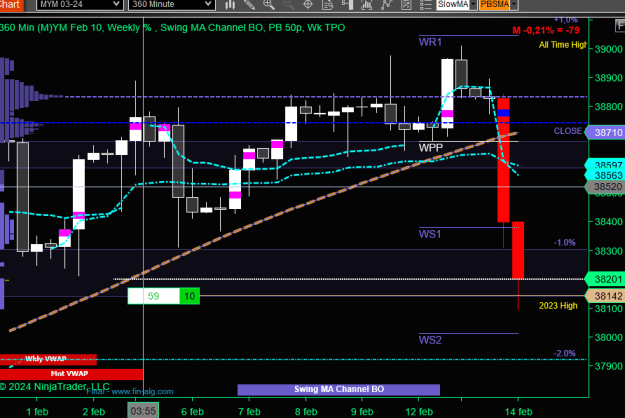
Task: Click the drawing objects document icon
Action: 406,5
